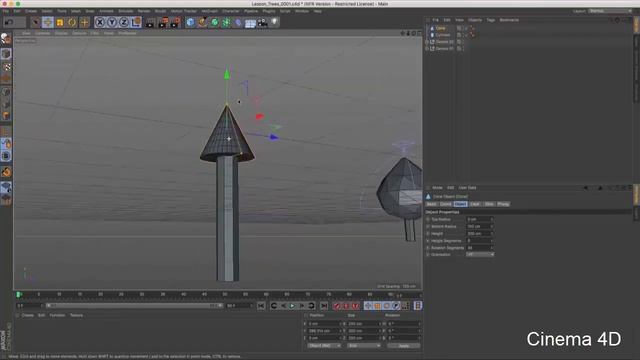Open the File menu in the main menu bar
This screenshot has height=360, width=640.
(x=6, y=11)
